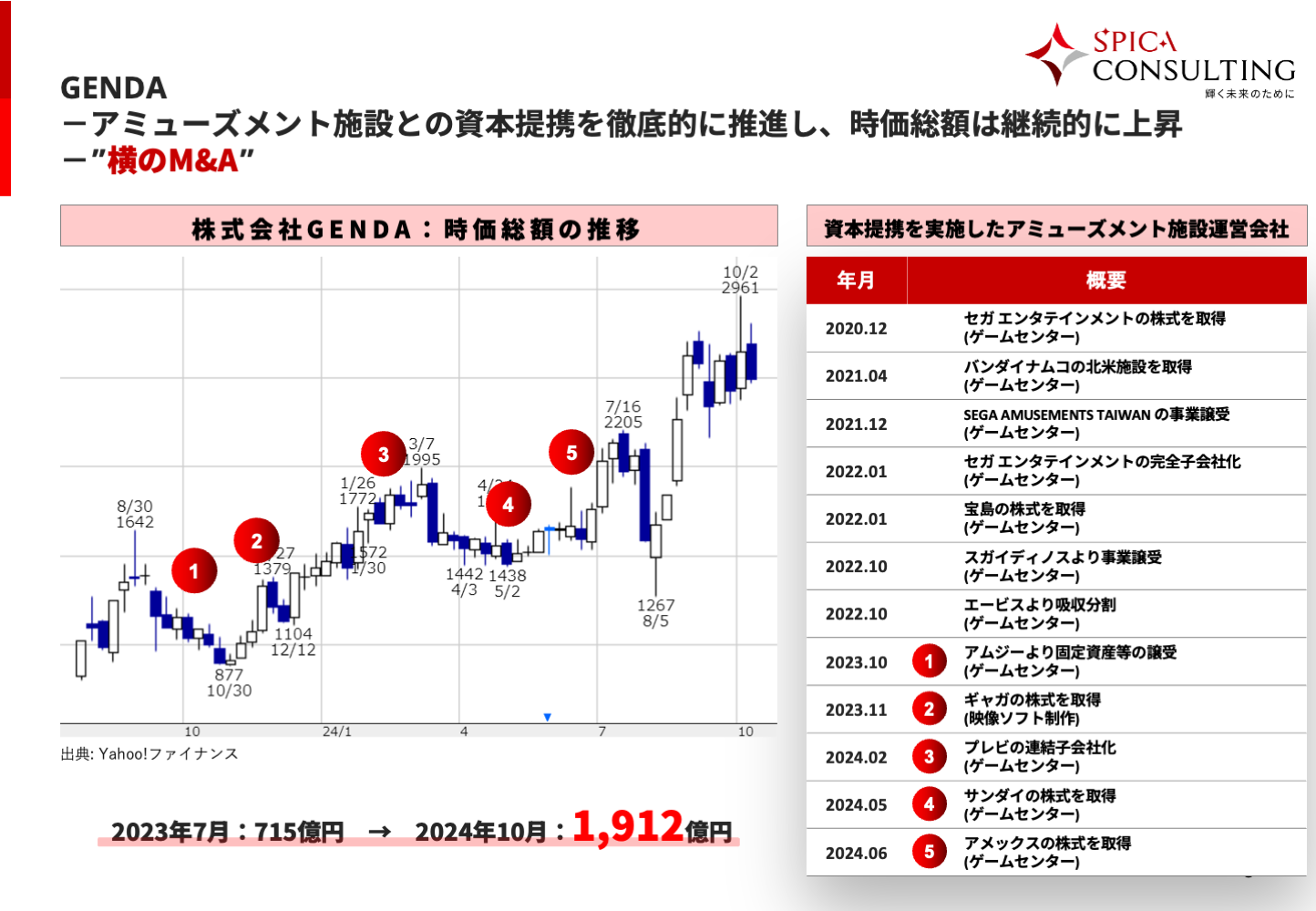Select the subtitle line ending 継続的に上昇
The image size is (1316, 911).
[x=622, y=124]
